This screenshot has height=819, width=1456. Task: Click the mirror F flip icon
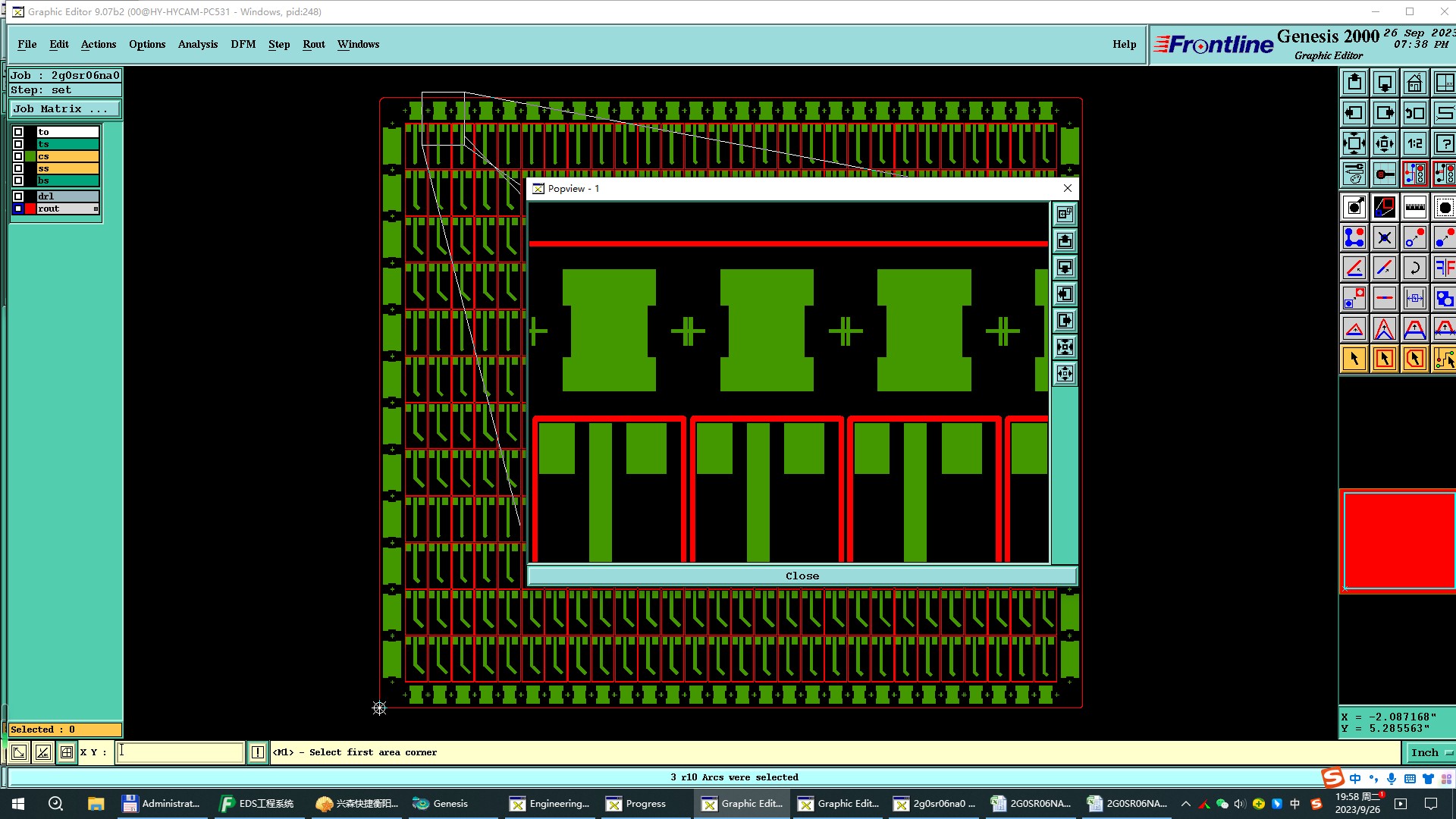pyautogui.click(x=1444, y=268)
